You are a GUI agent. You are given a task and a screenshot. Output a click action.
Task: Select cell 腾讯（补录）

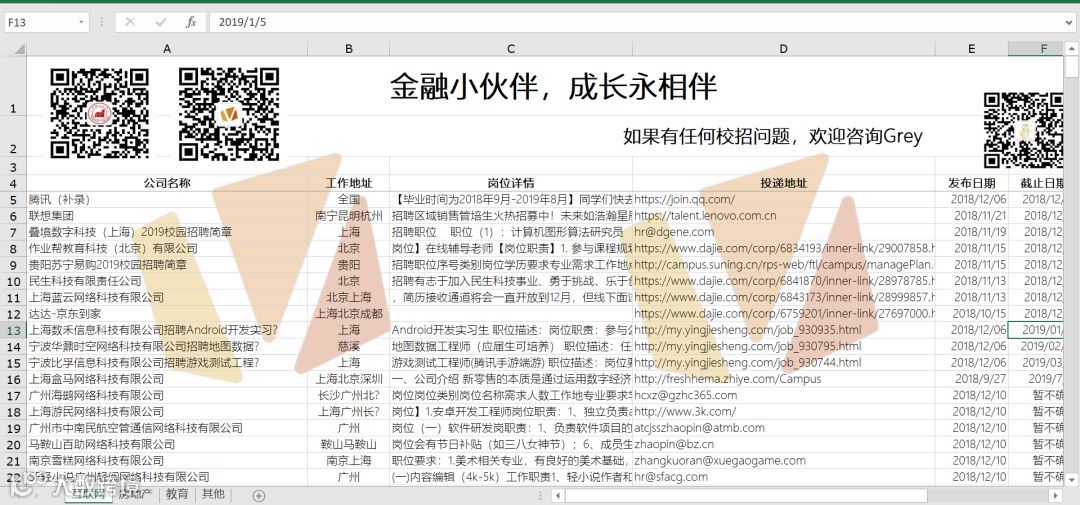coord(167,200)
